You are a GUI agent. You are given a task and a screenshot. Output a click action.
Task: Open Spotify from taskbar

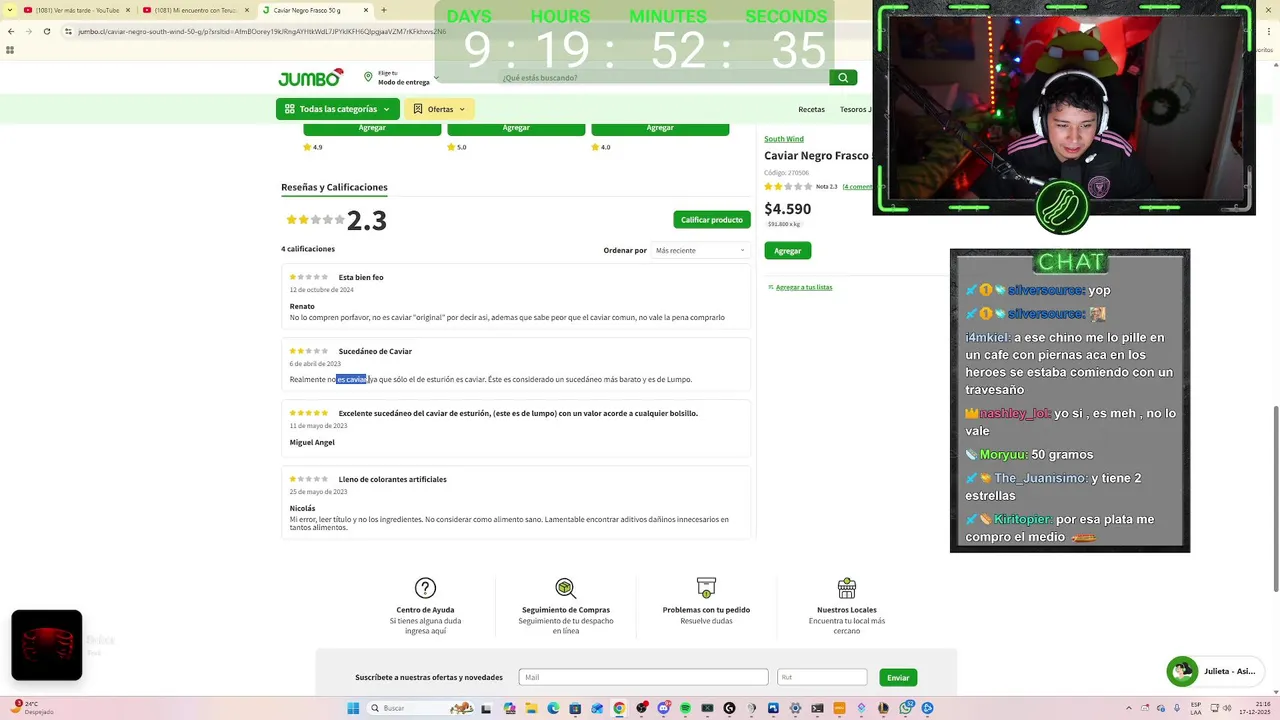coord(685,708)
